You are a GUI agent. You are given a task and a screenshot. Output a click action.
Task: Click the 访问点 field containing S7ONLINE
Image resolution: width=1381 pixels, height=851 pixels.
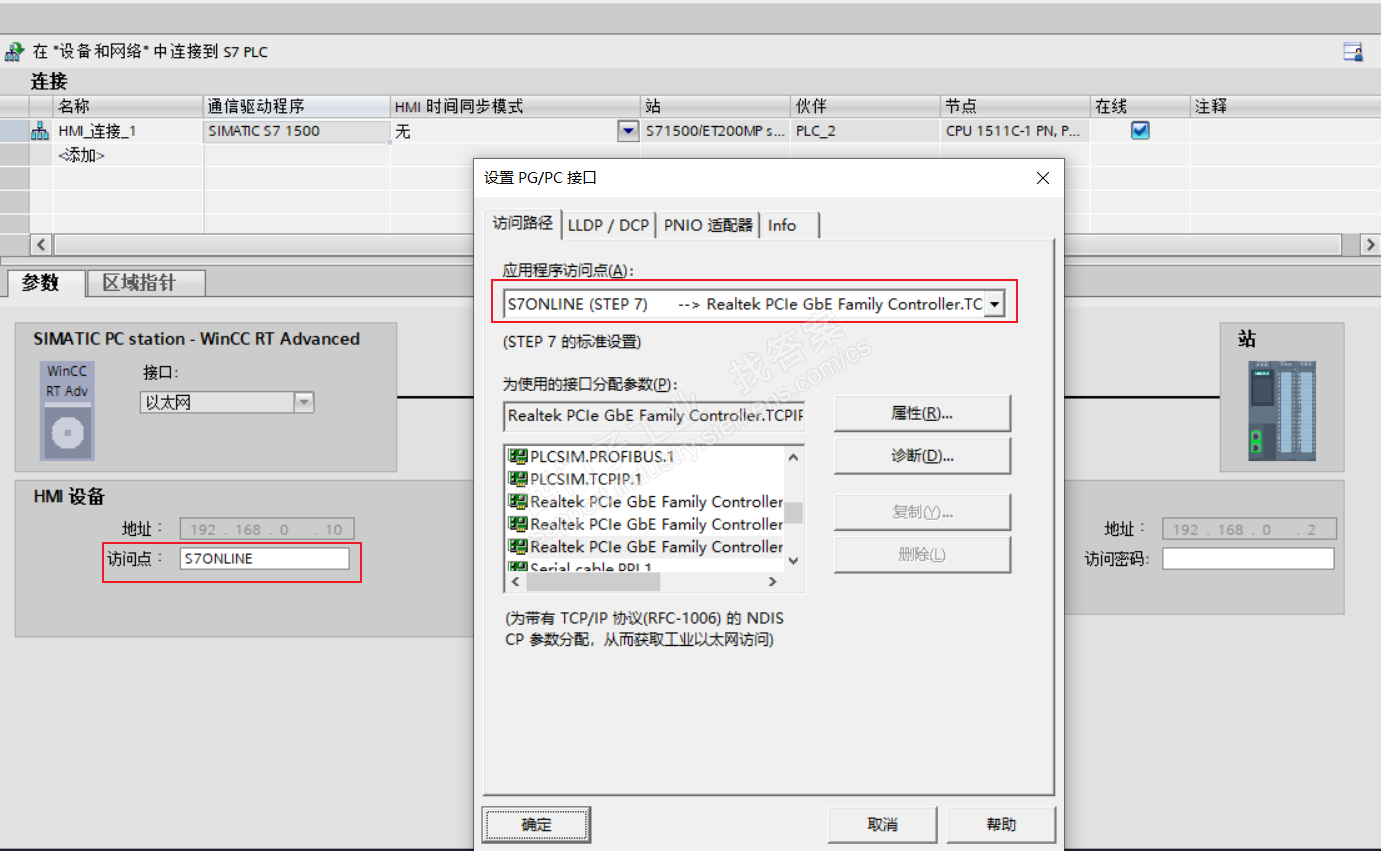click(265, 559)
